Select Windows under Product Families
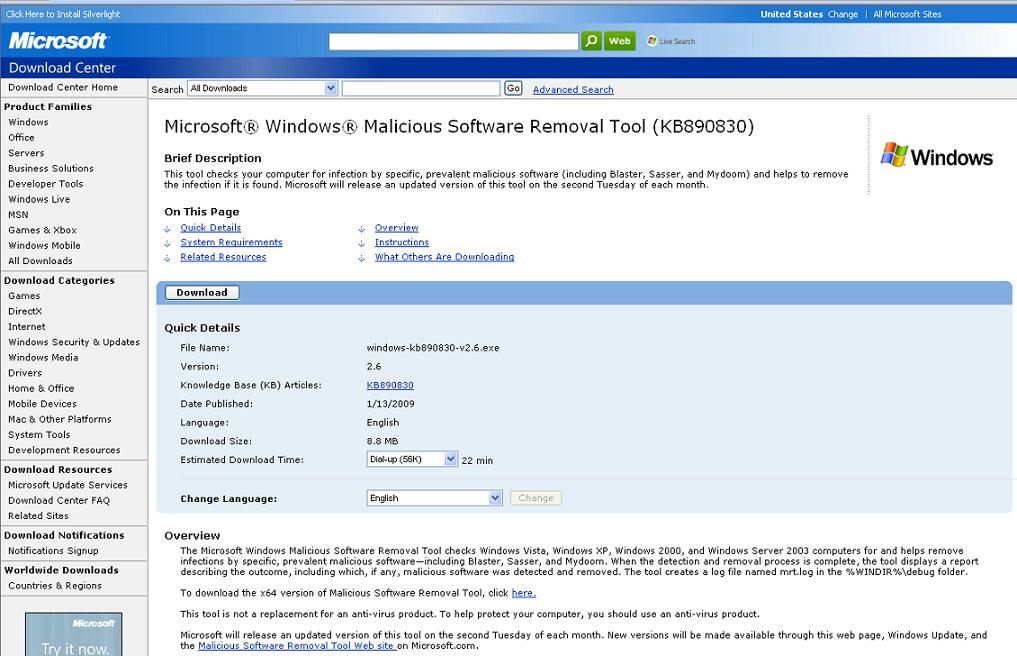The height and width of the screenshot is (656, 1017). tap(28, 122)
